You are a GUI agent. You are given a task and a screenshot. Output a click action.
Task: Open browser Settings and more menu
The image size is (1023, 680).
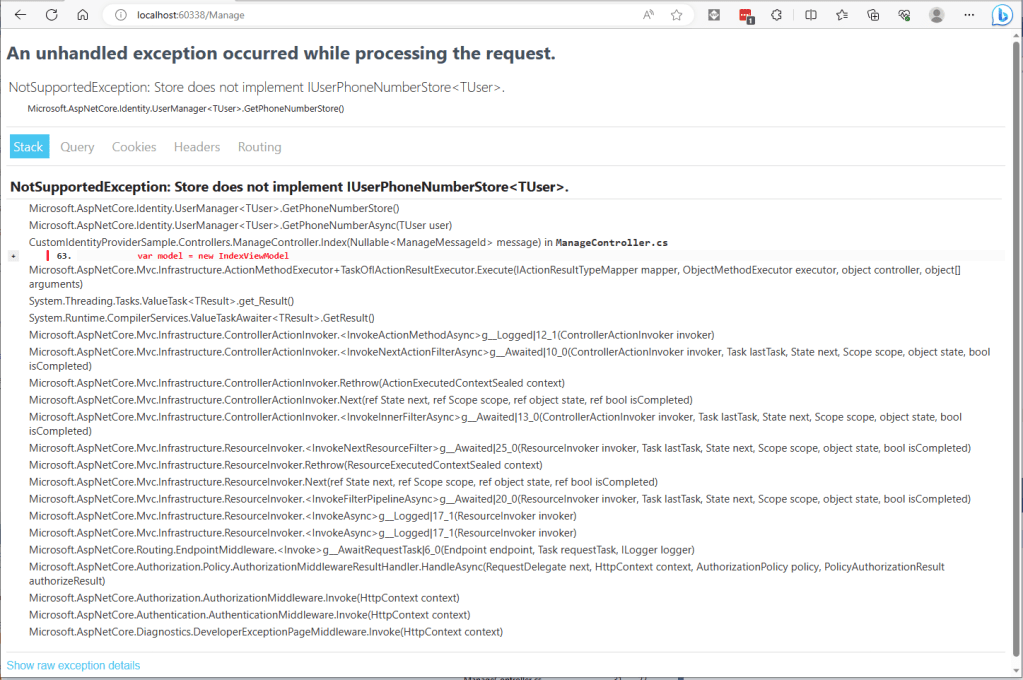[x=968, y=15]
